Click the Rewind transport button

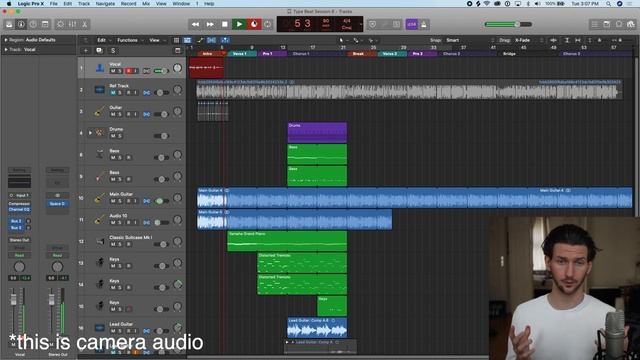click(x=196, y=24)
